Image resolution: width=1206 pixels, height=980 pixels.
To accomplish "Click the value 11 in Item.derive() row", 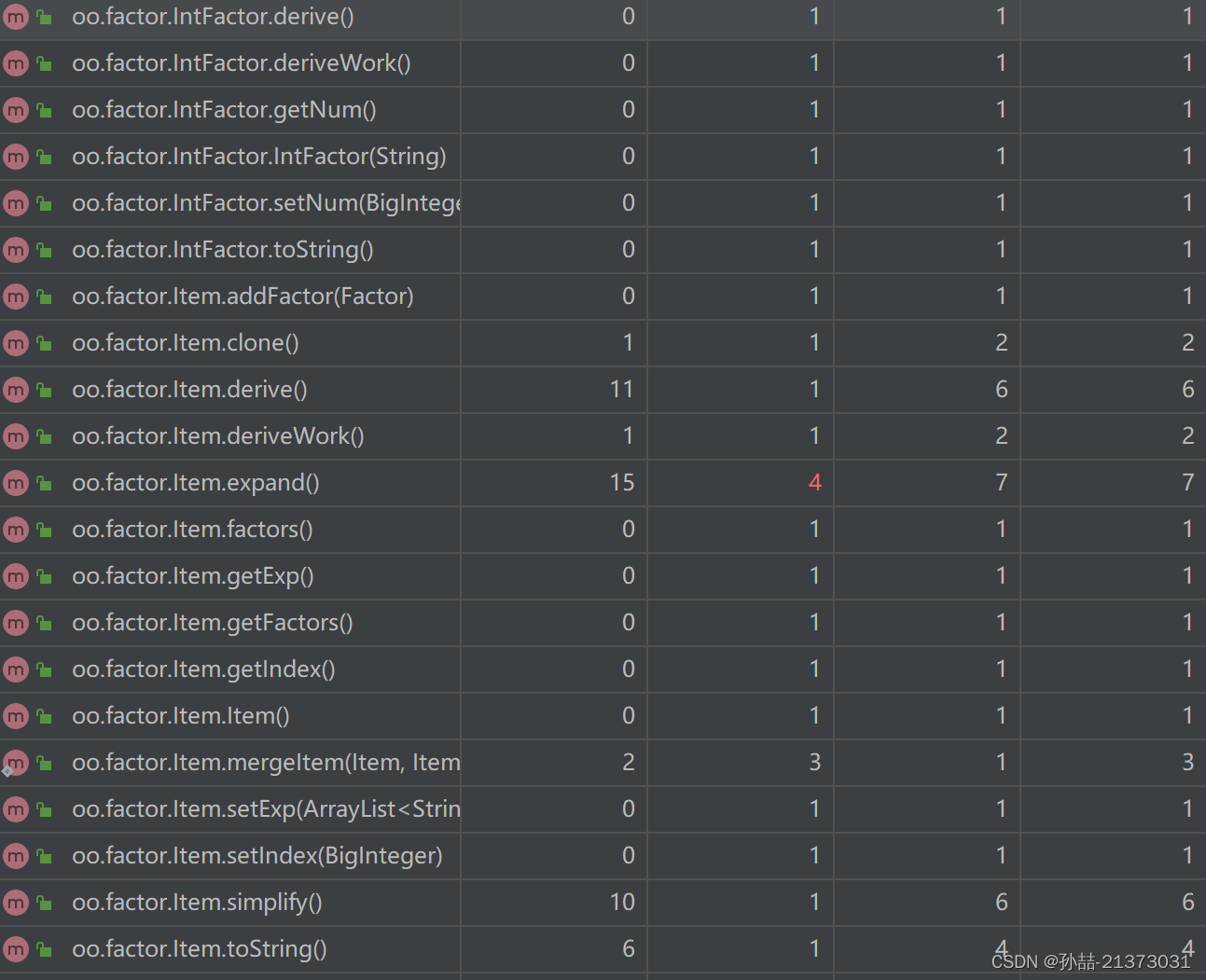I will [622, 390].
